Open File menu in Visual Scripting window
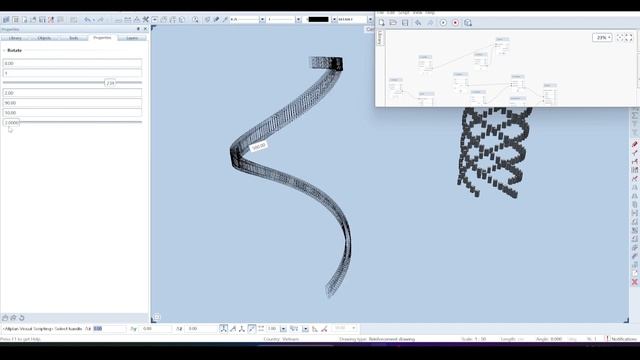Screen dimensions: 640x360 [380, 13]
